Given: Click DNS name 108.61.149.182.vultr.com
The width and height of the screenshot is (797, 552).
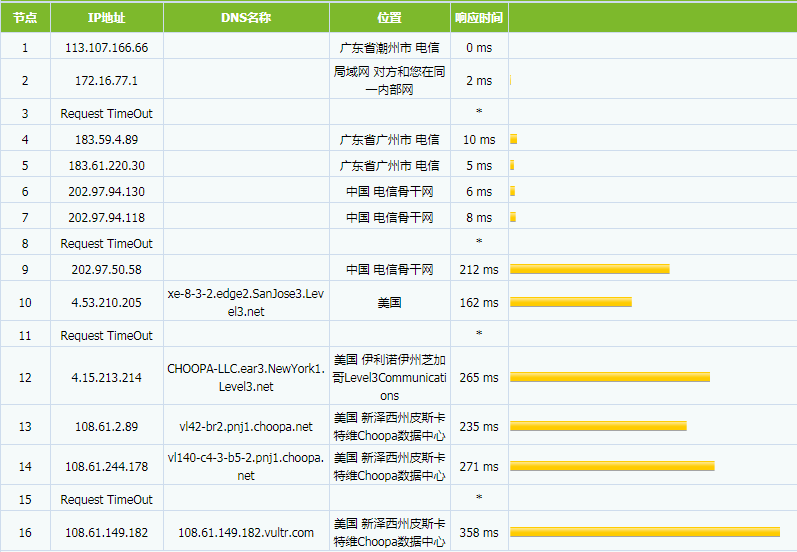Looking at the screenshot, I should pyautogui.click(x=246, y=533).
